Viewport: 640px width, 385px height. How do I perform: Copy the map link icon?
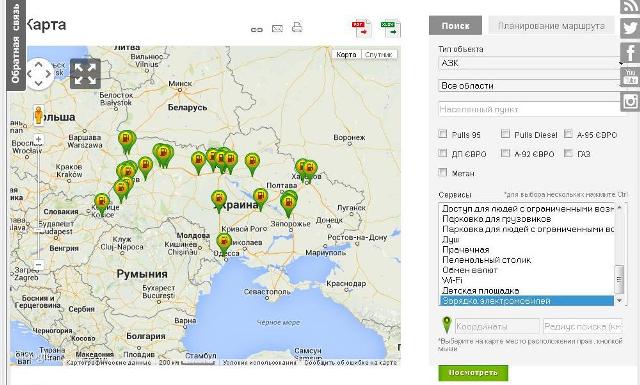coord(257,29)
